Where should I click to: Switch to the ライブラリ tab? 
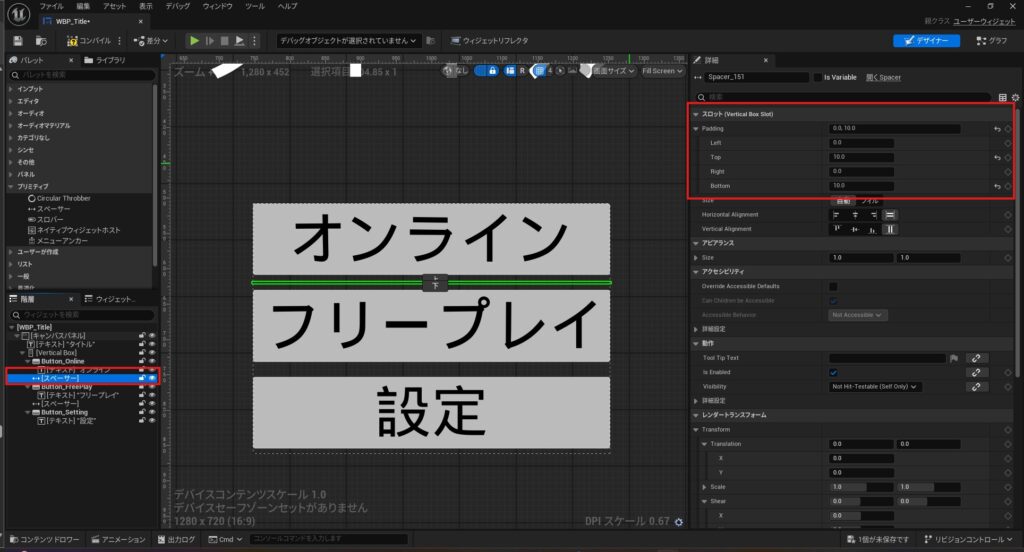[105, 60]
